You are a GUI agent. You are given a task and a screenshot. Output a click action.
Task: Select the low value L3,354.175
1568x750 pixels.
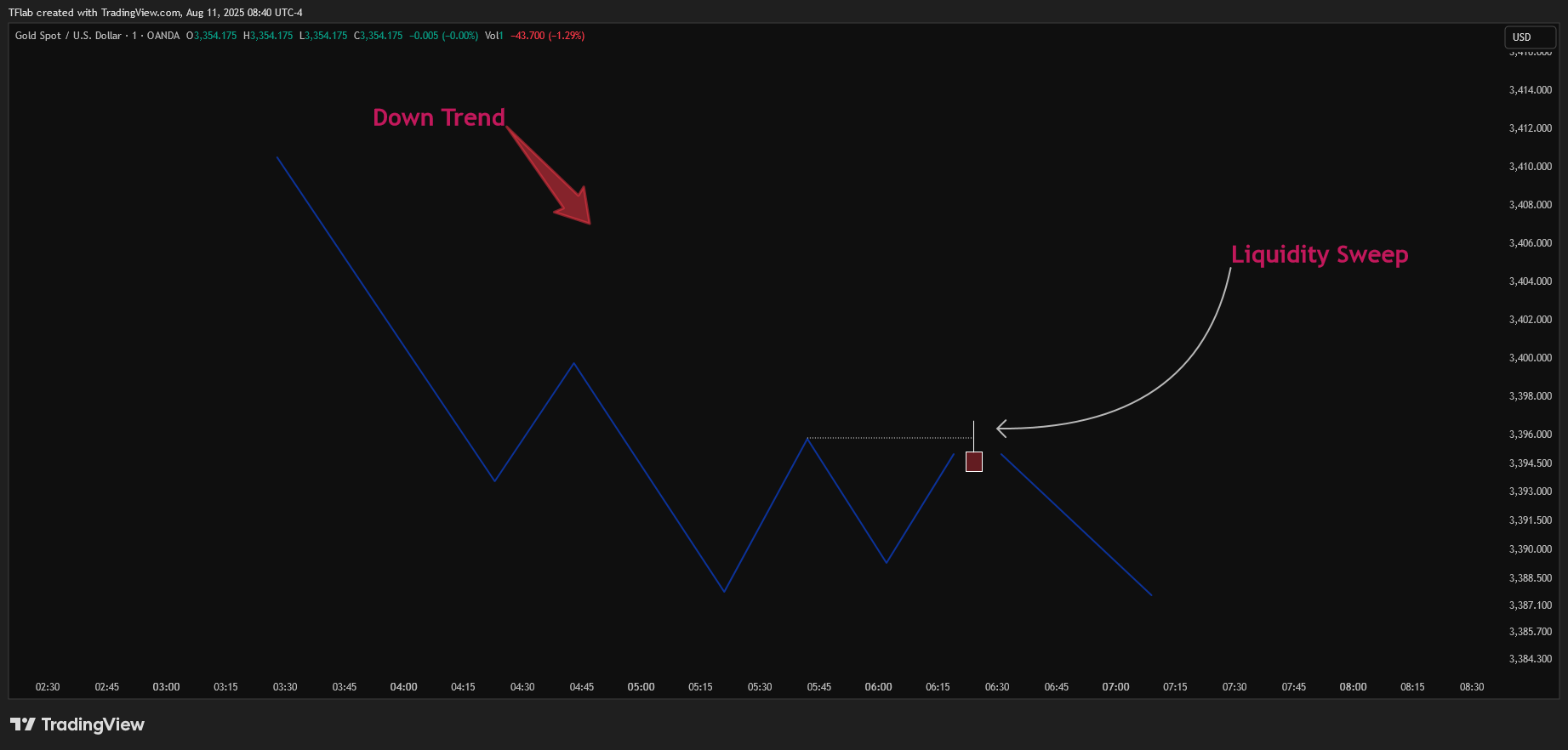tap(323, 36)
